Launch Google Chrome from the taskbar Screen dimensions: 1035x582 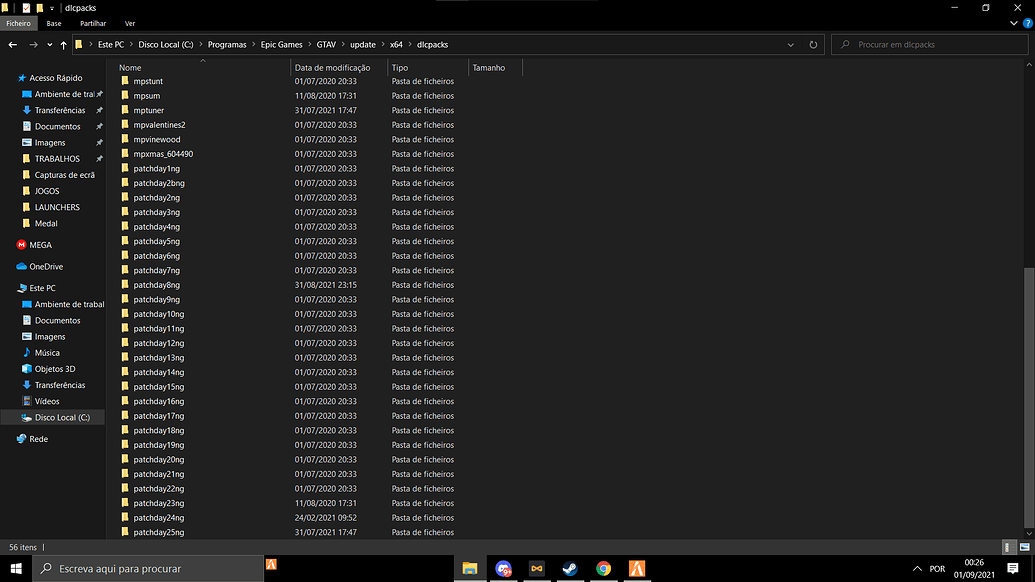tap(604, 568)
